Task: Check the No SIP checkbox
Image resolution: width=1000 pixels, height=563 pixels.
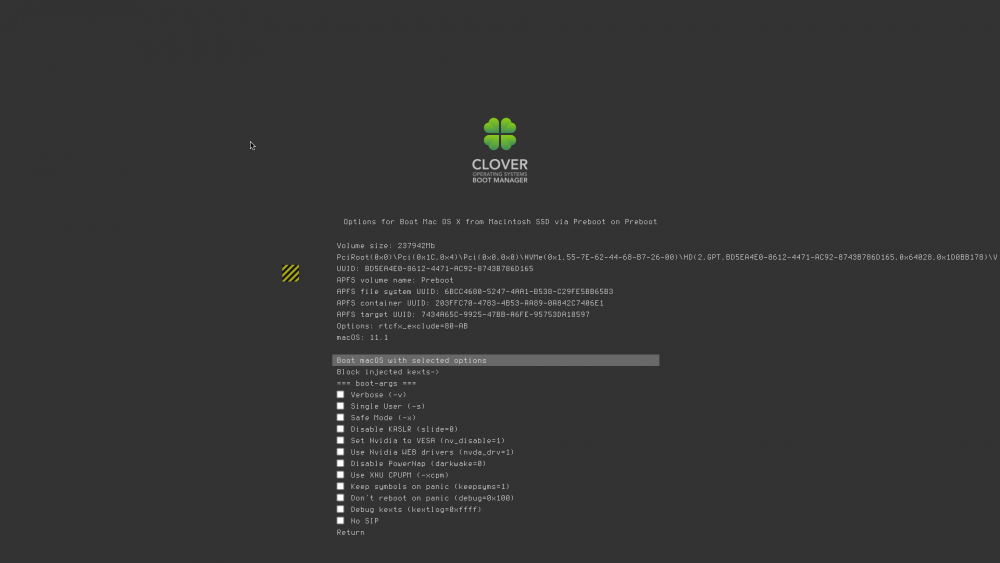Action: click(x=340, y=521)
